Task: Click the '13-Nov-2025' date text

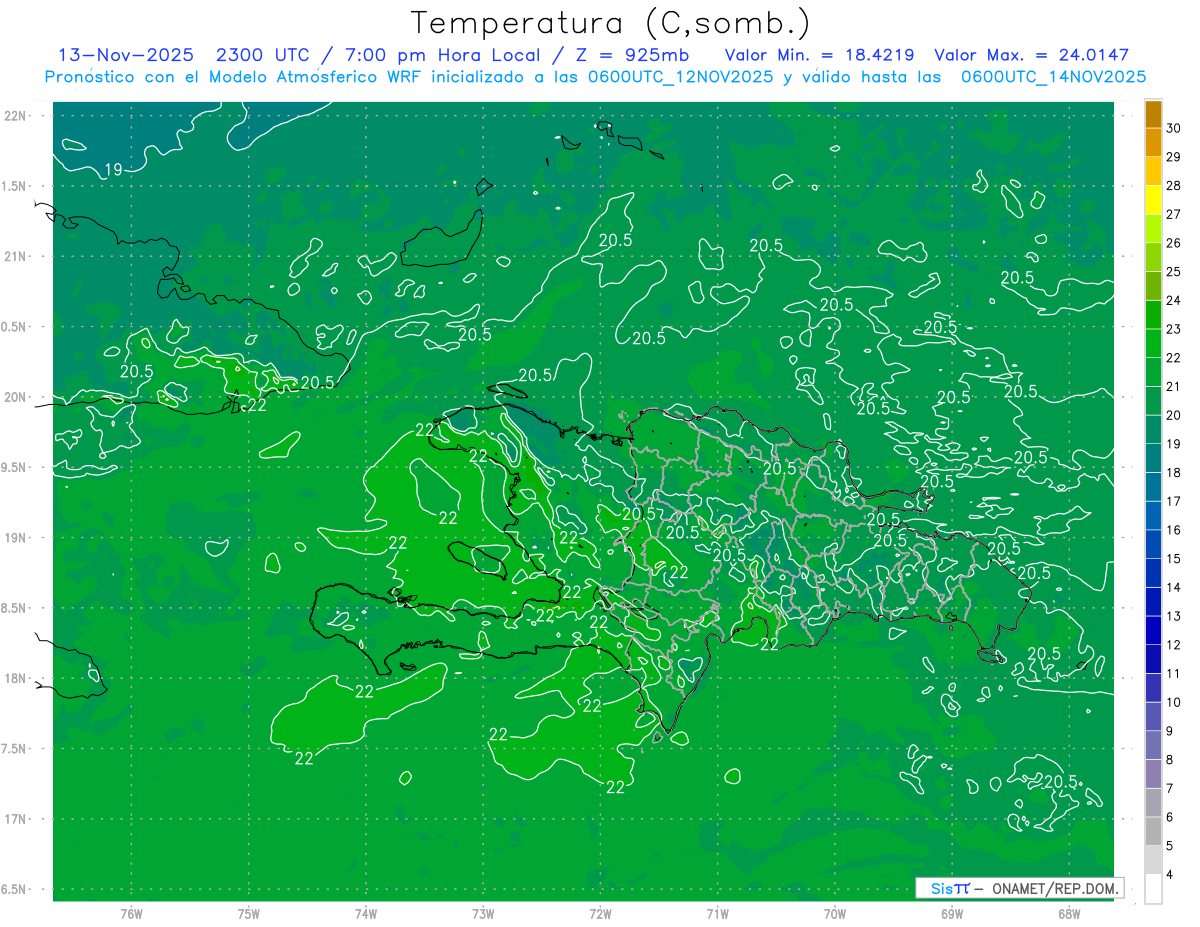Action: pyautogui.click(x=126, y=55)
